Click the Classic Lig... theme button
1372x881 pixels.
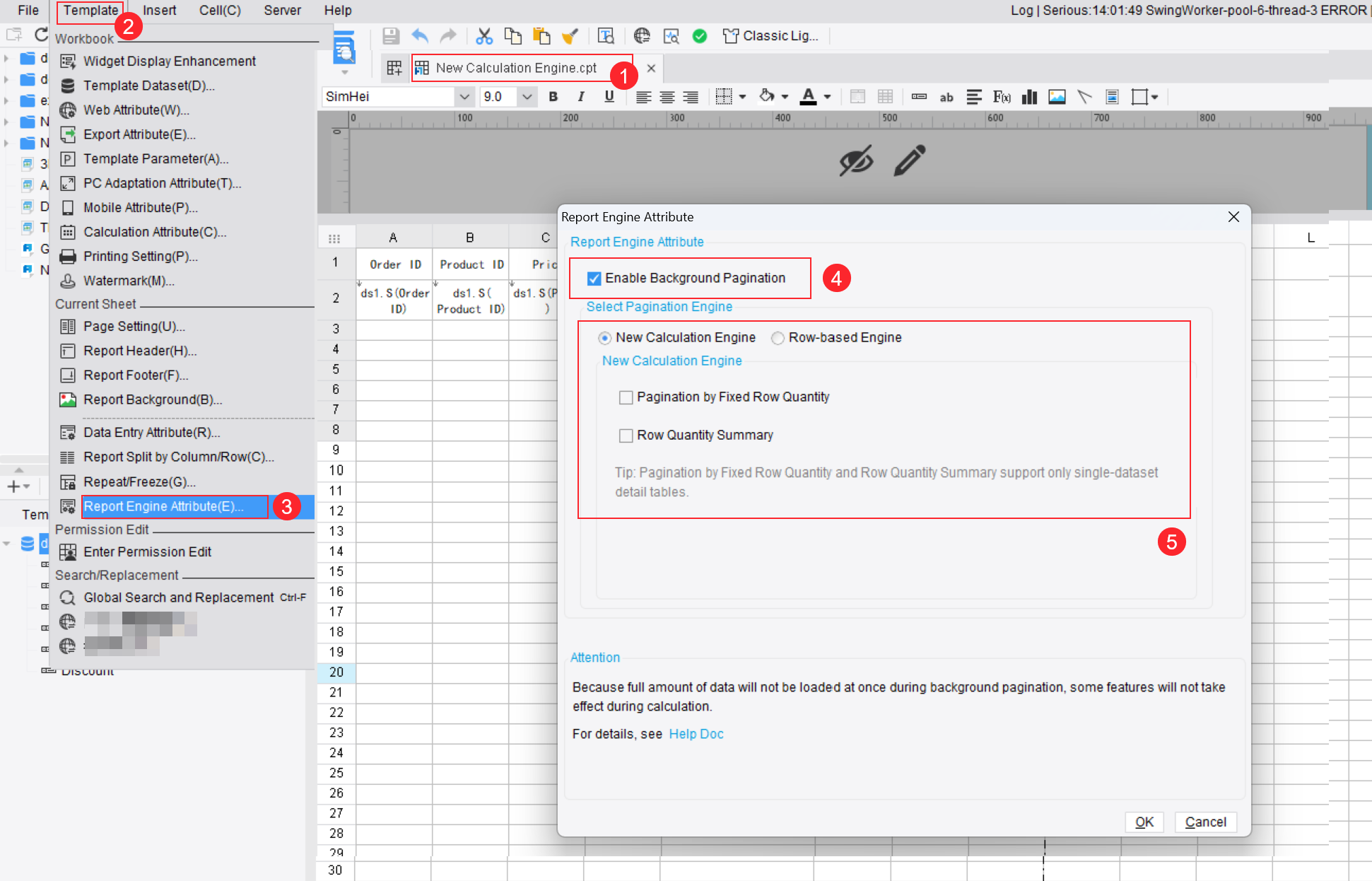(770, 36)
